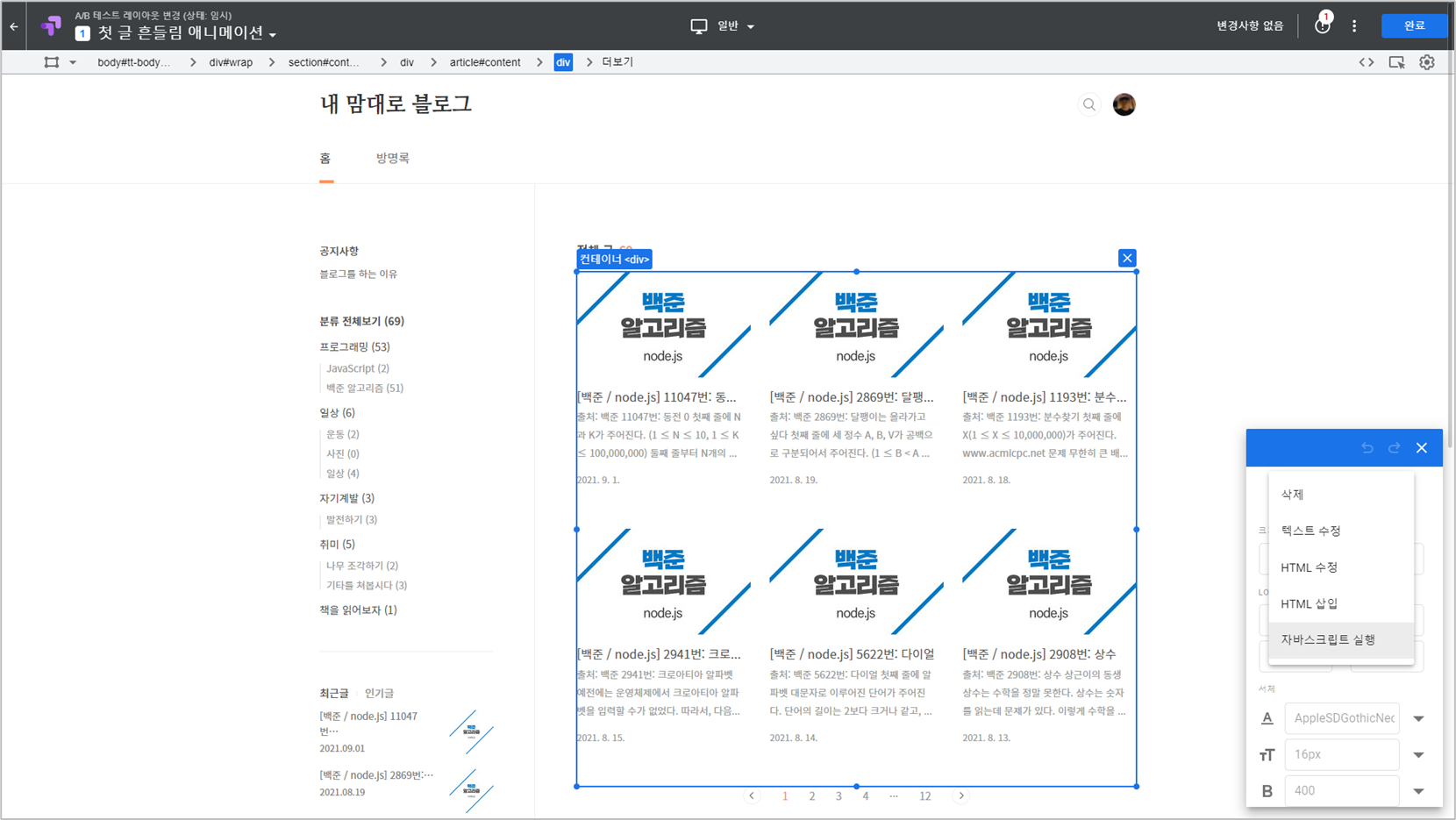Click the 컨테이너 <div> label tag
1456x820 pixels.
click(614, 259)
